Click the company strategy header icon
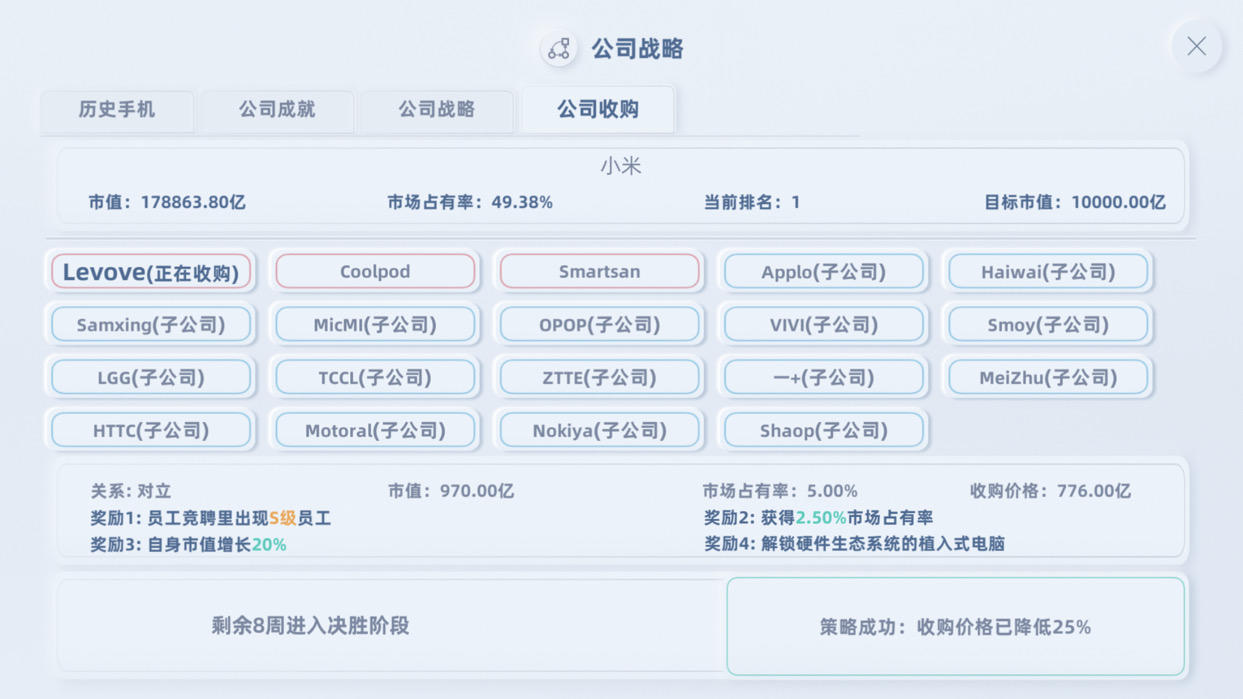 point(558,49)
